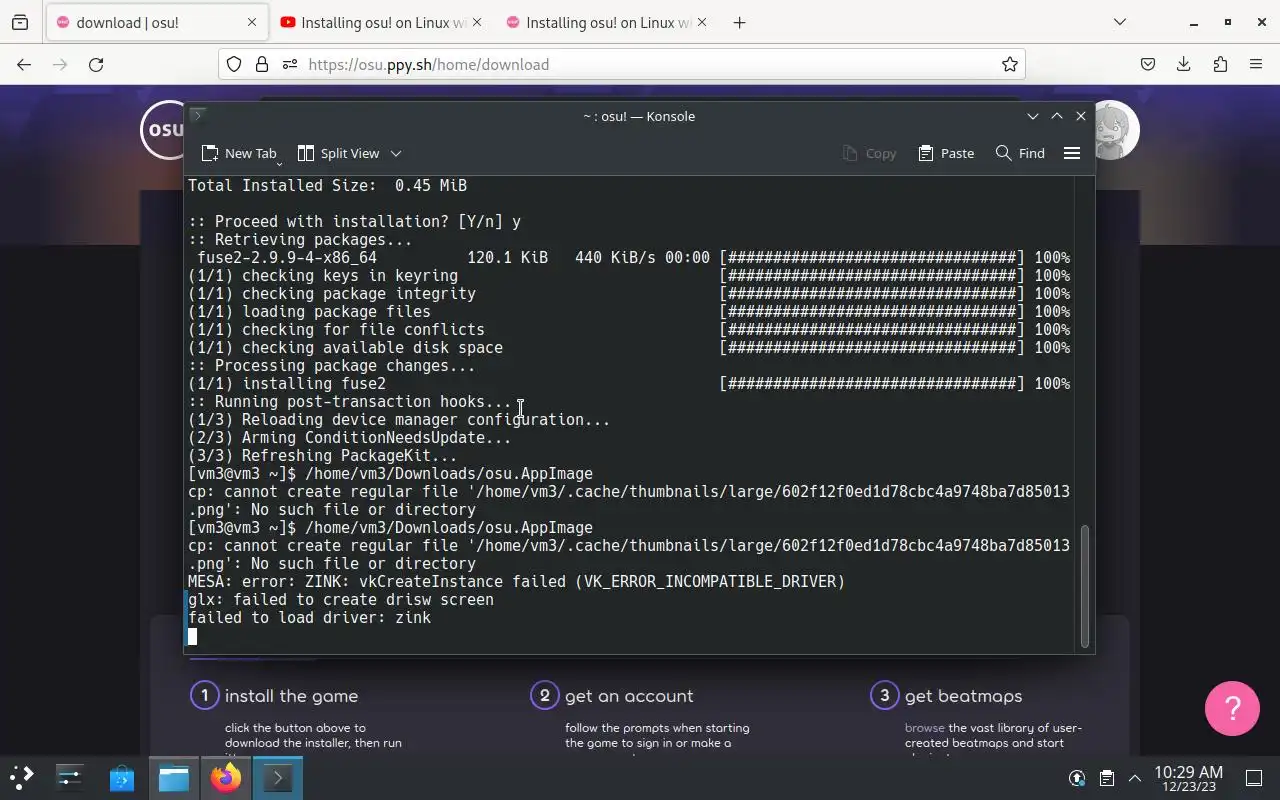
Task: Open Firefox Extensions menu
Action: point(1220,64)
